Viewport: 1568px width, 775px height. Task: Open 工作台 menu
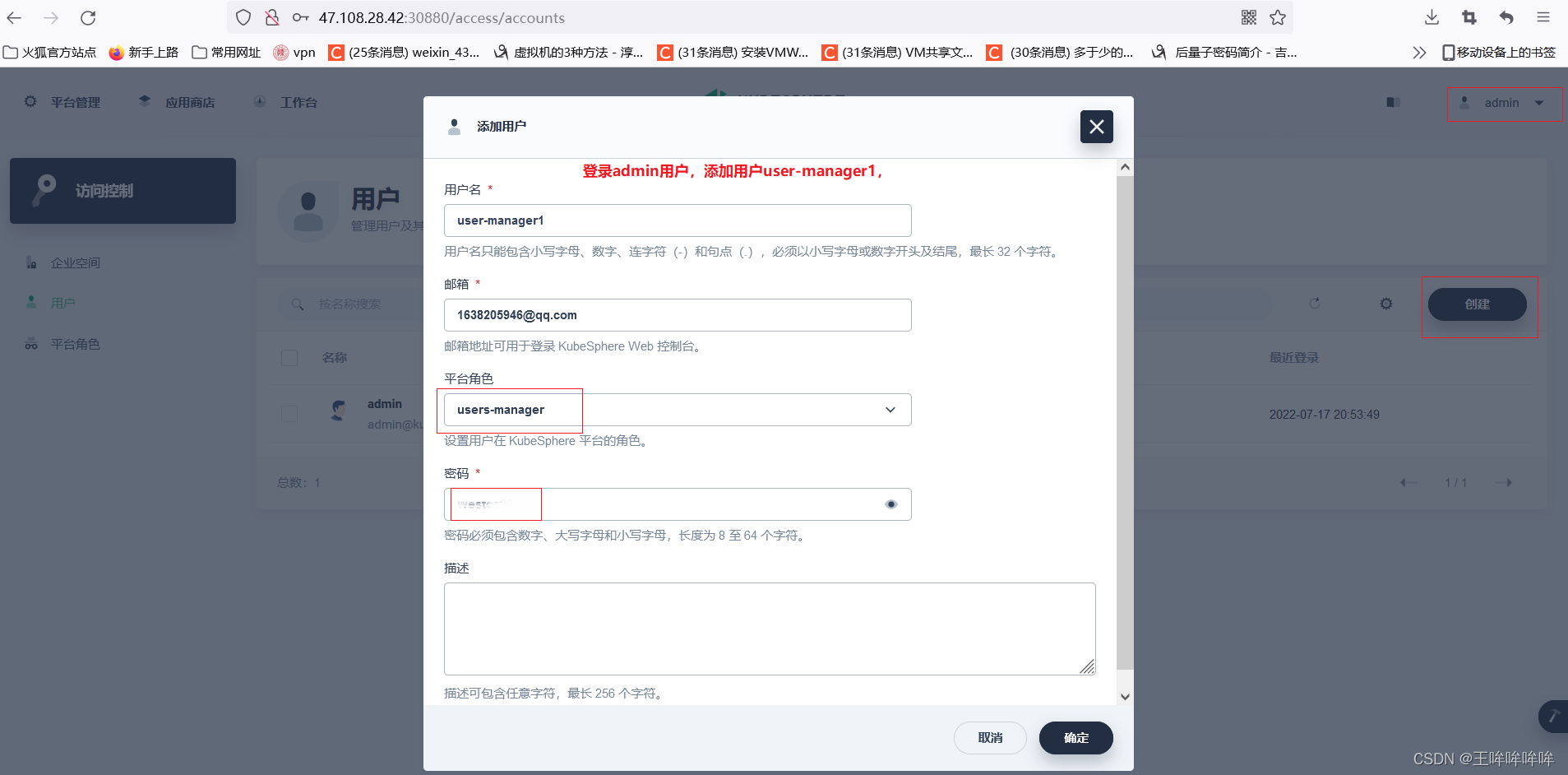click(285, 102)
